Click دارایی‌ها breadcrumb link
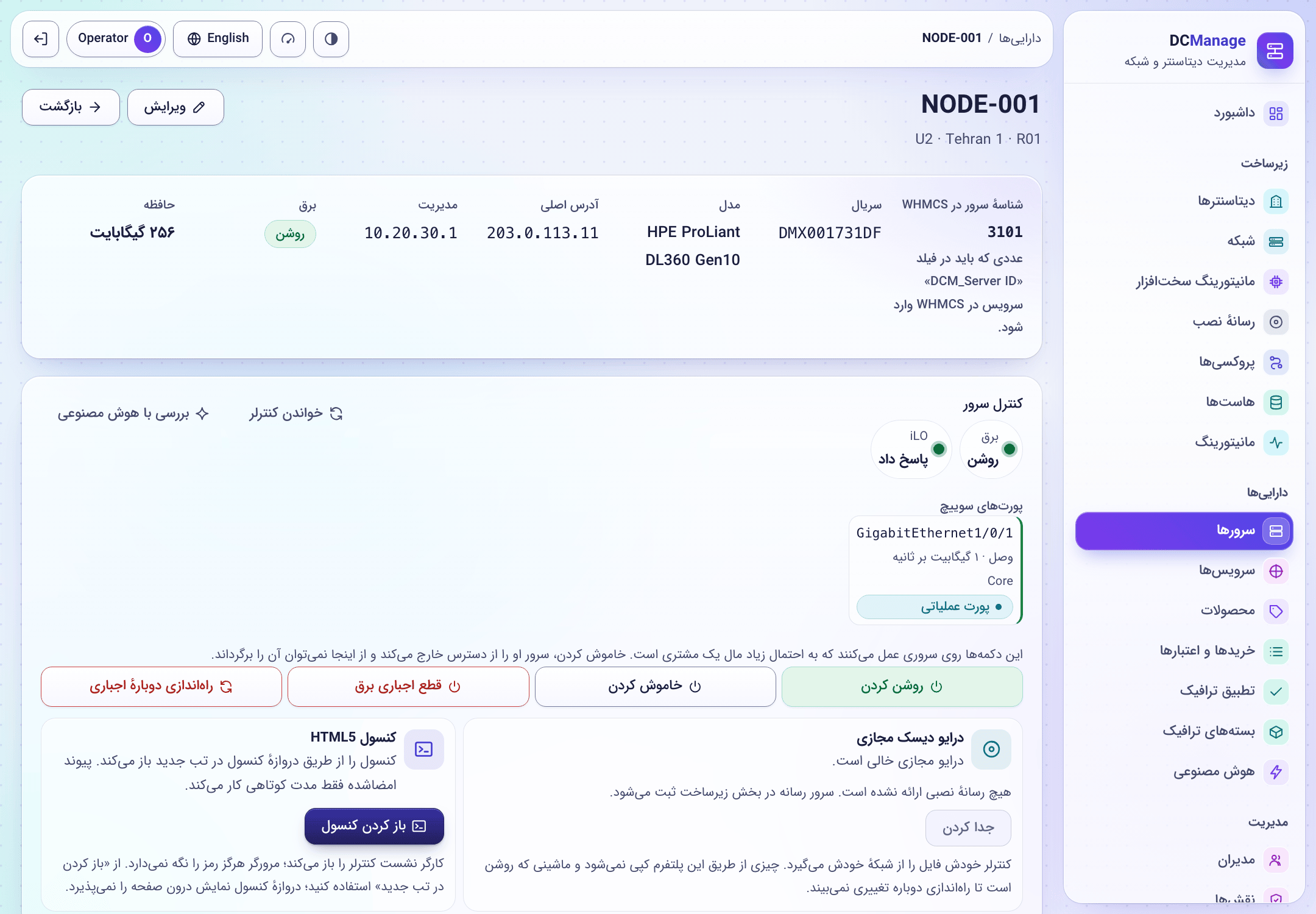Image resolution: width=1316 pixels, height=914 pixels. (1020, 38)
